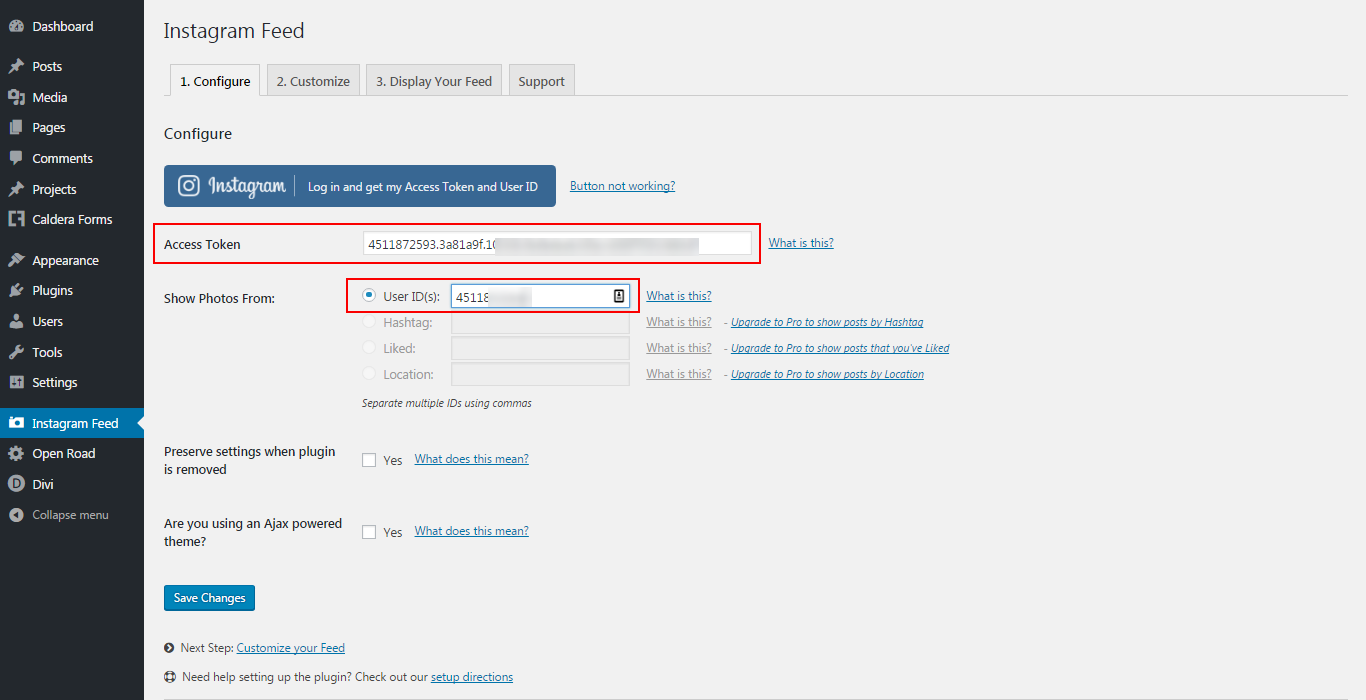The width and height of the screenshot is (1366, 700).
Task: Click the Divi logo icon
Action: [16, 485]
